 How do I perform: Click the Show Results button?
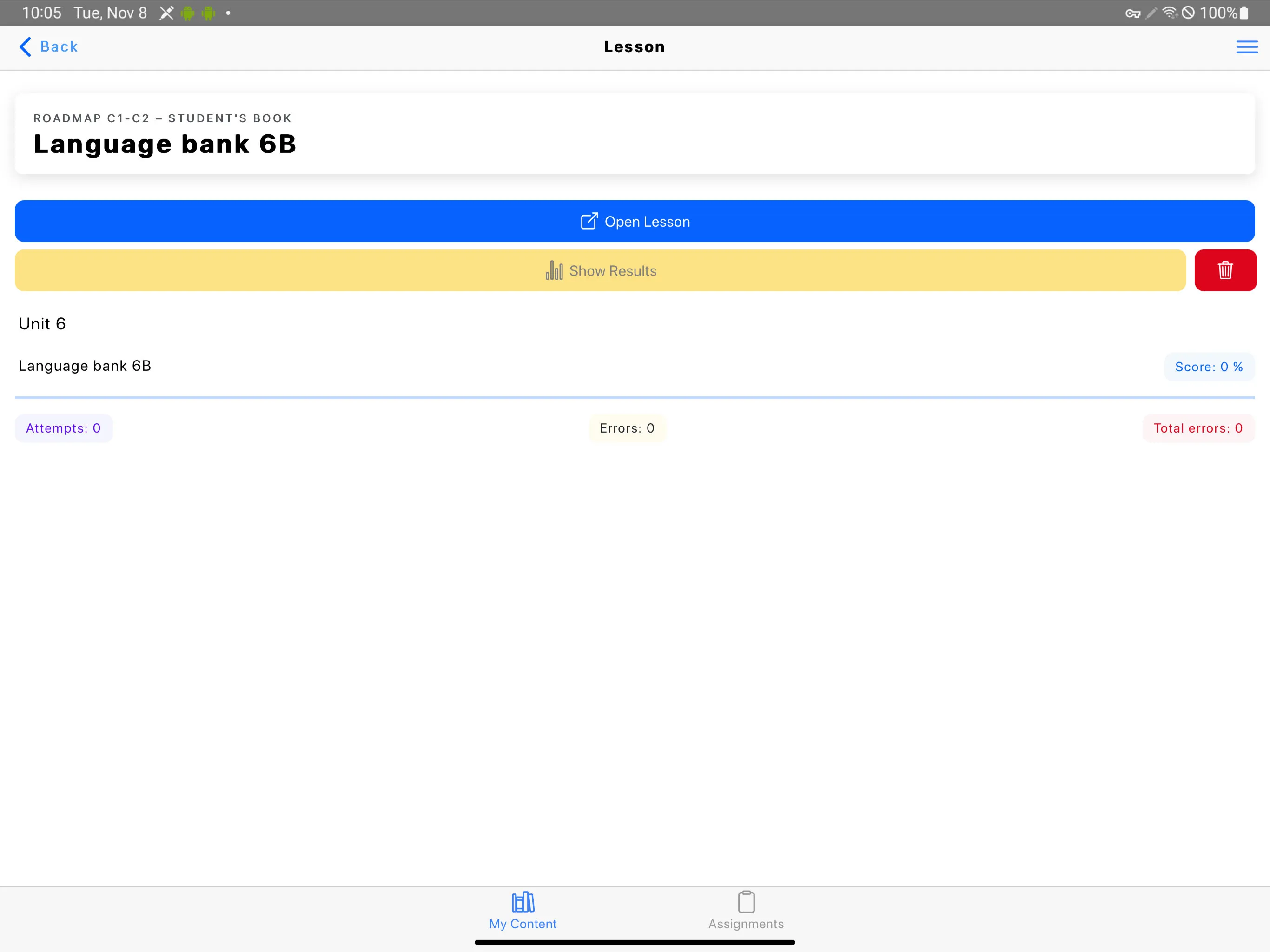click(600, 270)
